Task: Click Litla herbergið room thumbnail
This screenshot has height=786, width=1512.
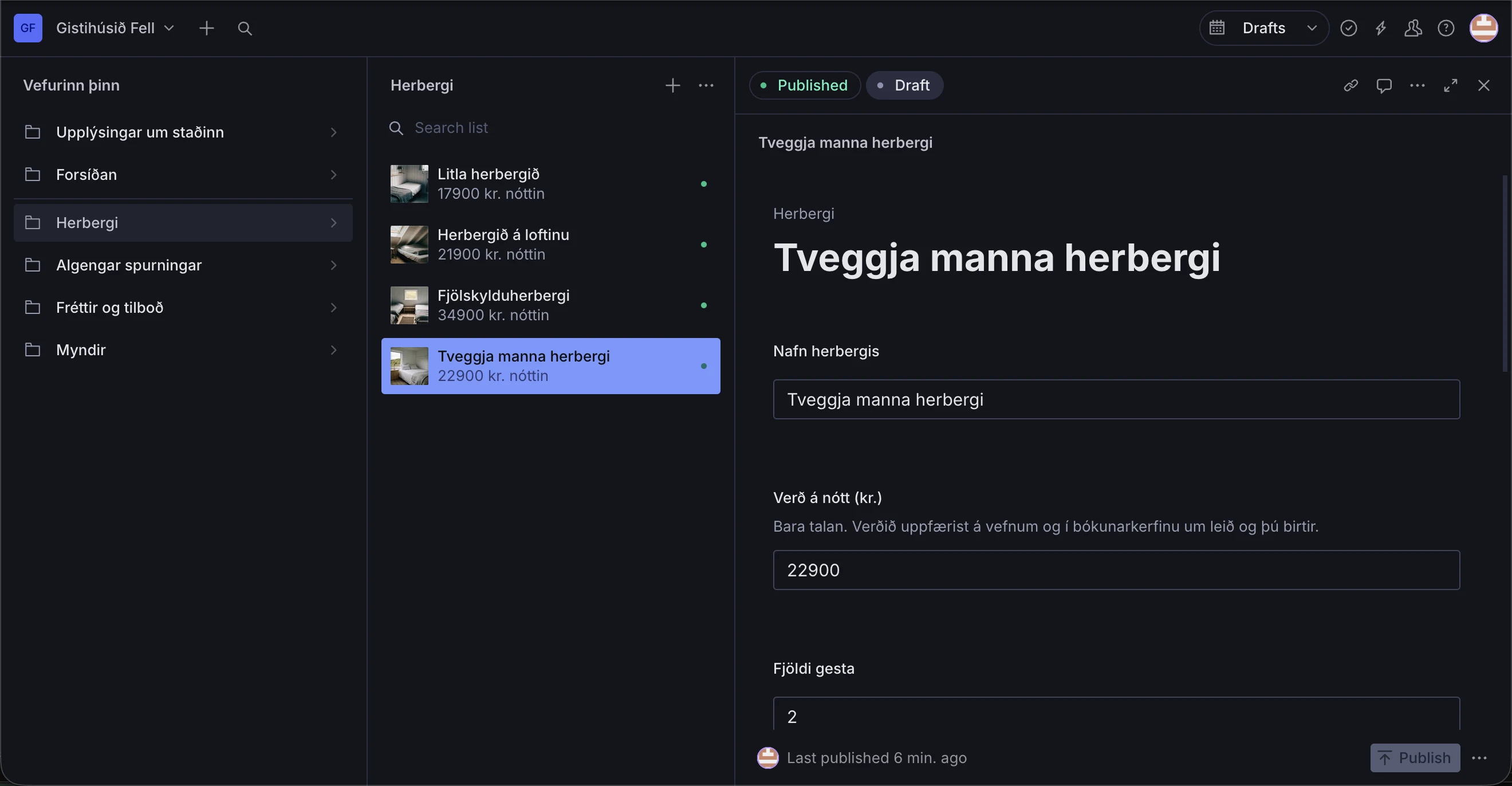Action: click(x=409, y=184)
